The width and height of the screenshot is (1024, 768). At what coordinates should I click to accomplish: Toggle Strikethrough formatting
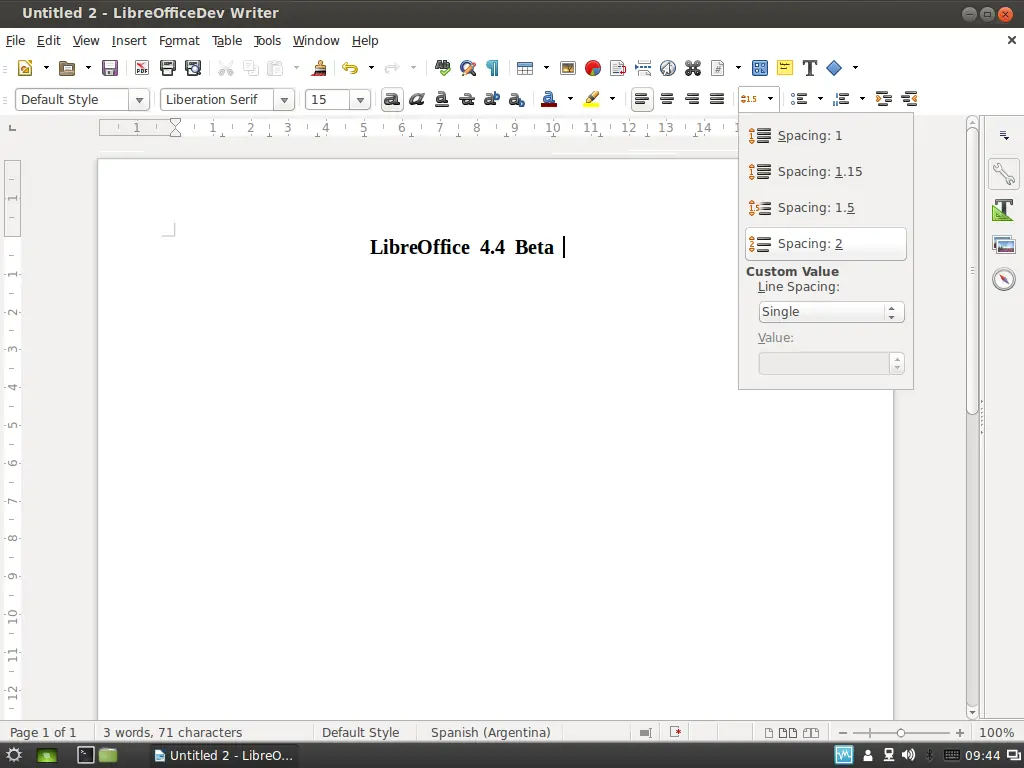[467, 99]
